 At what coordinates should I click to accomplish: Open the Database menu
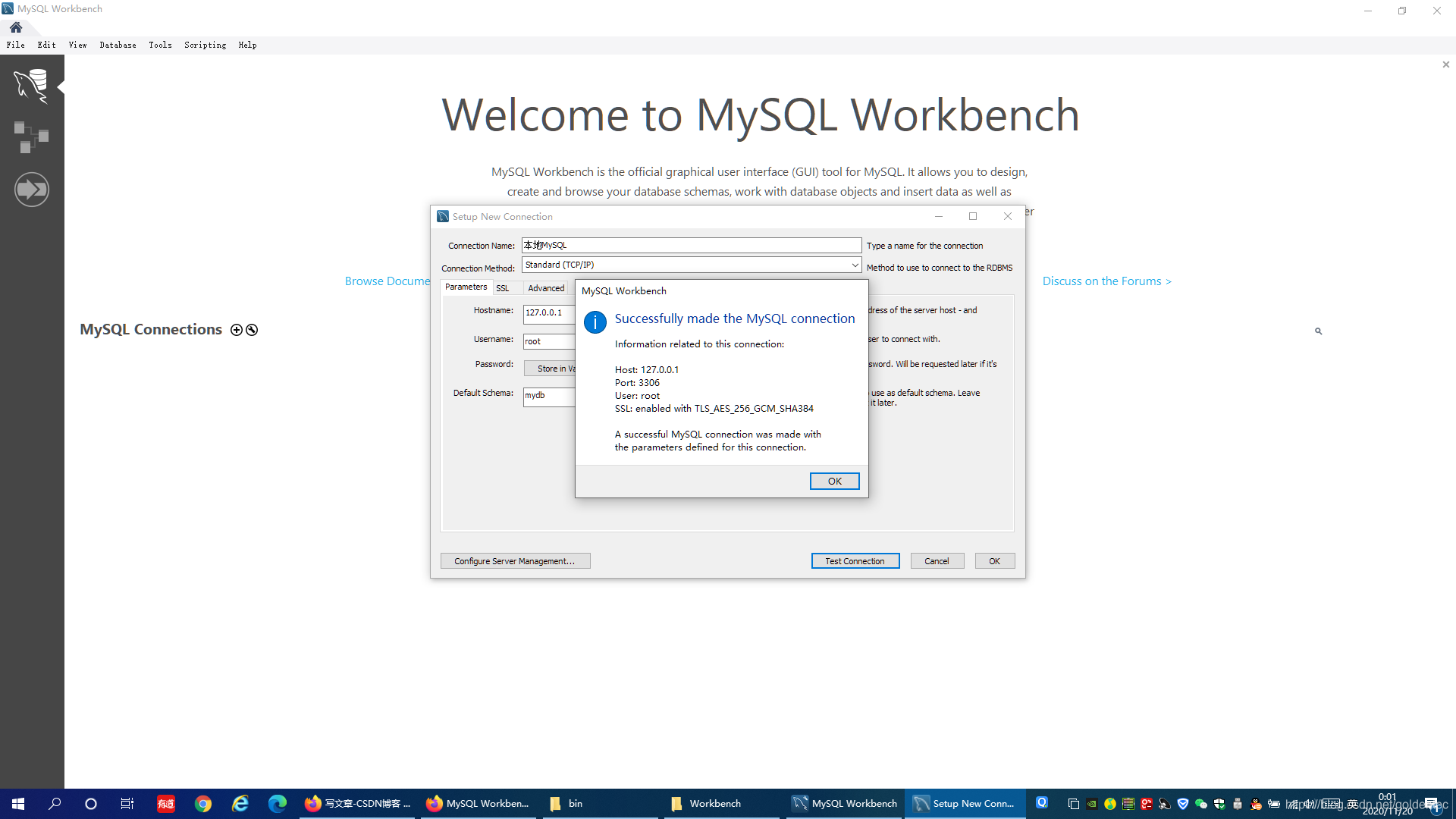tap(118, 45)
